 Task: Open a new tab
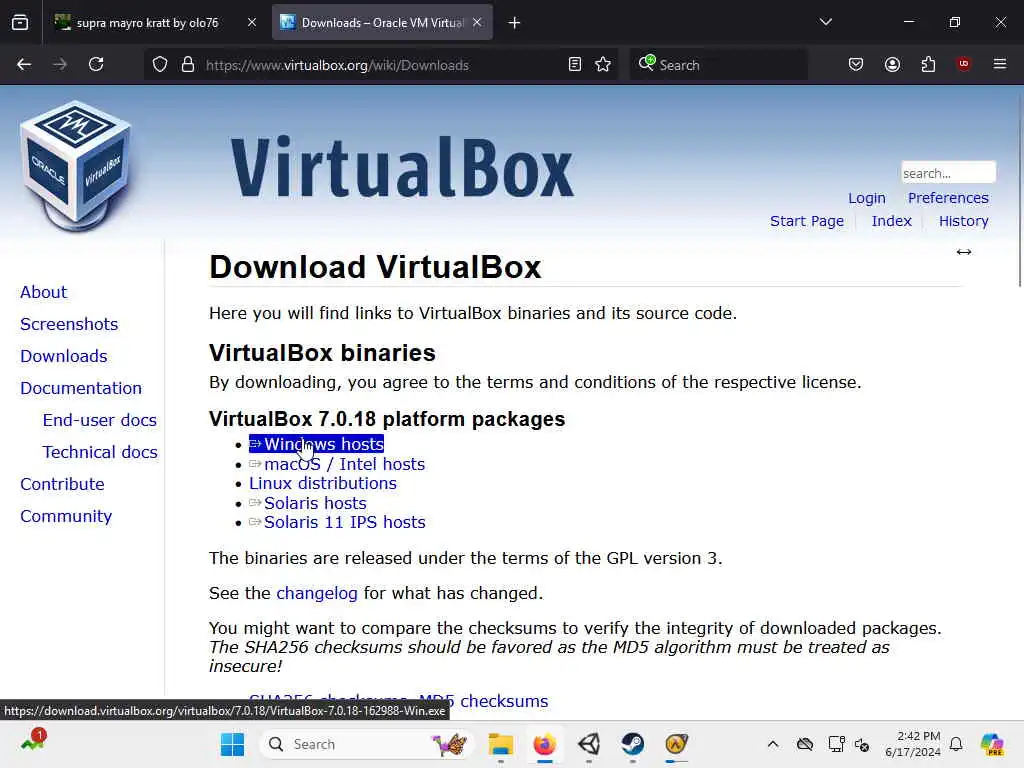515,23
